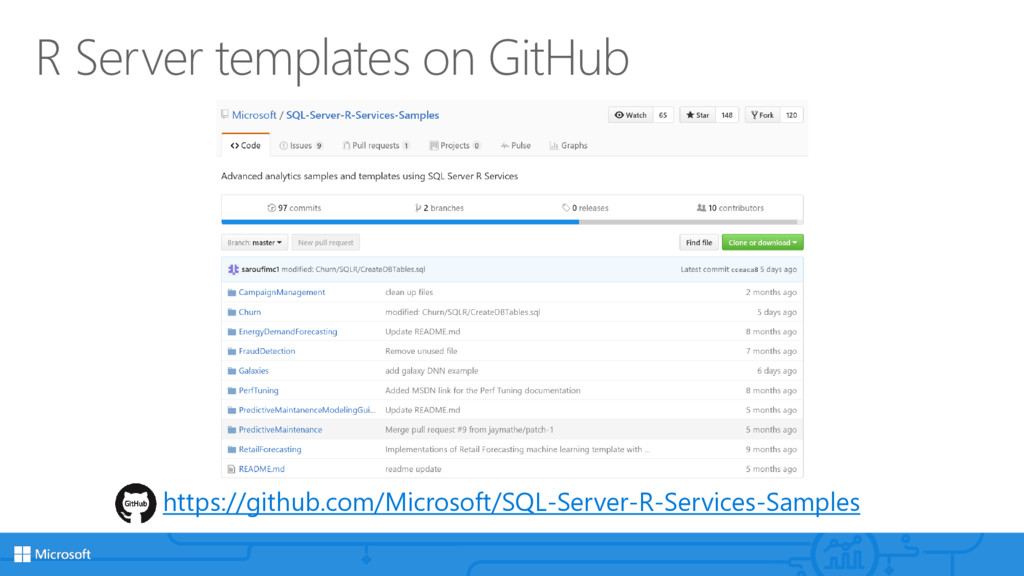Toggle Watch on this repository

pyautogui.click(x=630, y=115)
